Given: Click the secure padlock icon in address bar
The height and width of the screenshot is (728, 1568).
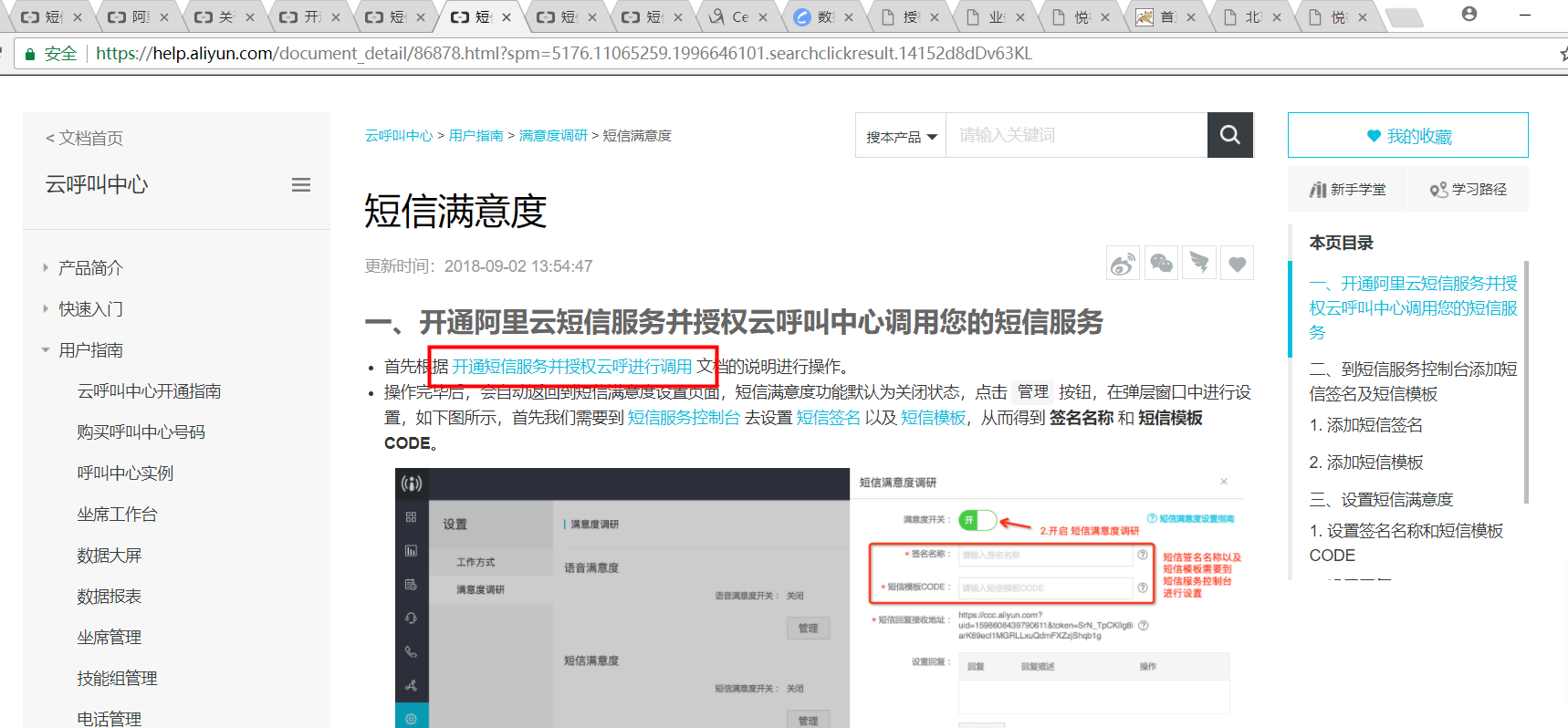Looking at the screenshot, I should pyautogui.click(x=30, y=54).
